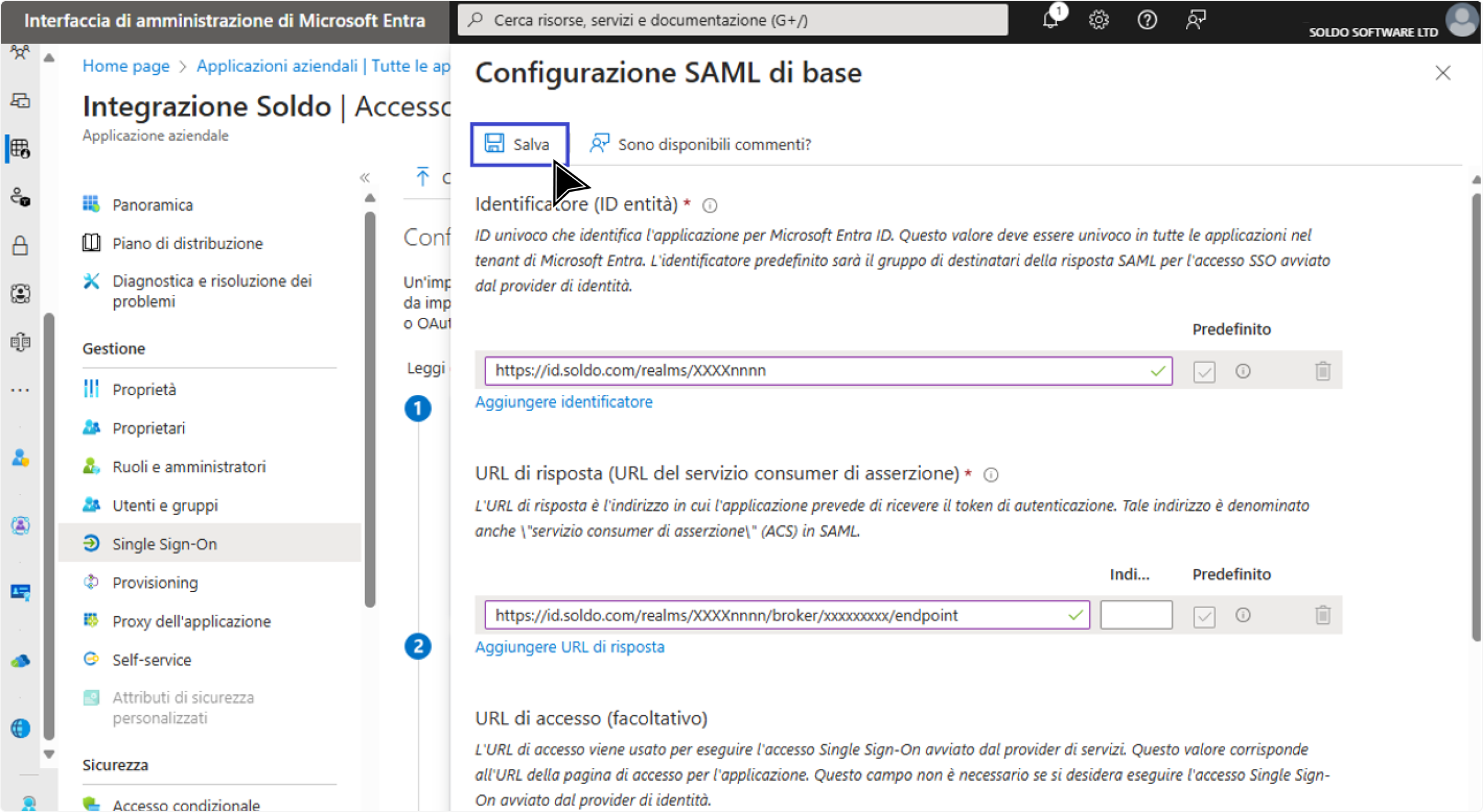Viewport: 1483px width, 812px height.
Task: Open the identity governance face icon in left rail
Action: point(20,294)
